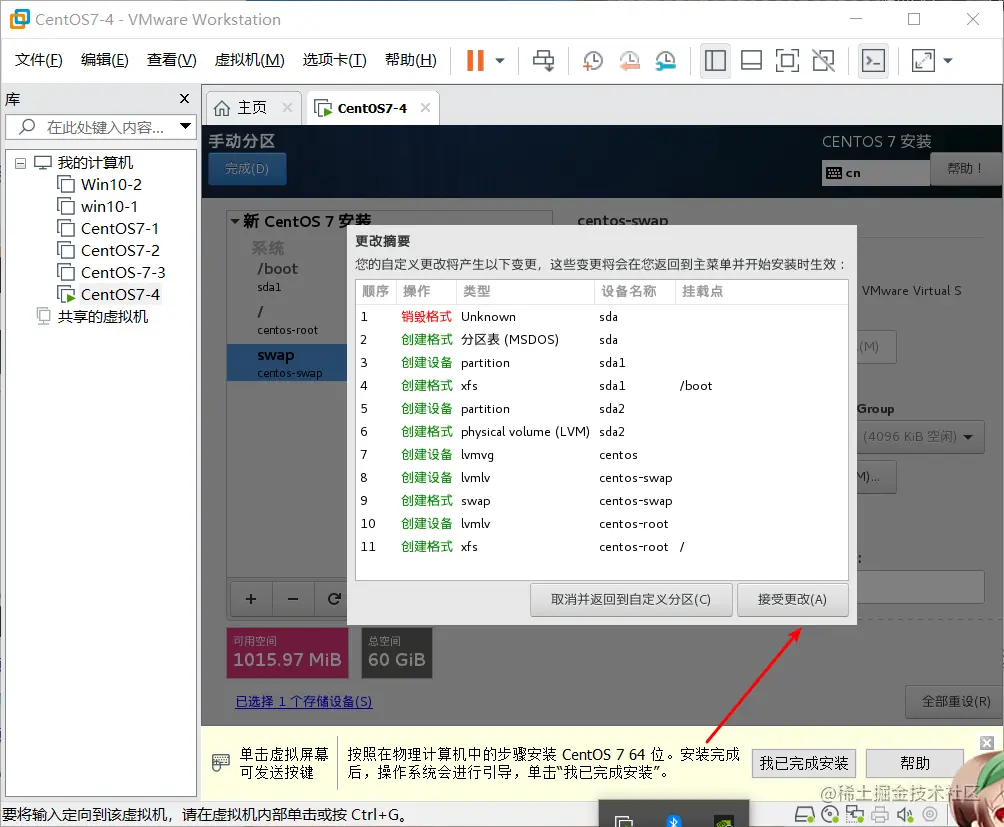Click the library search field
The height and width of the screenshot is (827, 1004).
[93, 127]
